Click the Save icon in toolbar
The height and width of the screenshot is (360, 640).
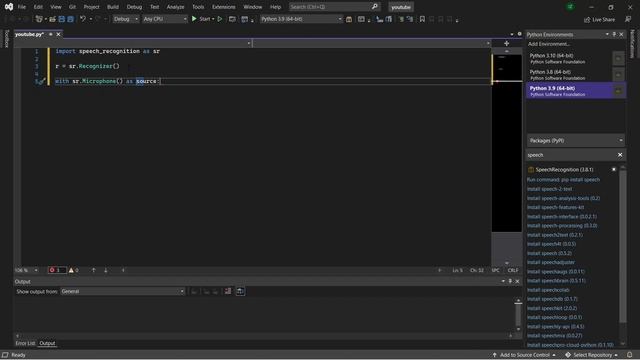click(62, 19)
